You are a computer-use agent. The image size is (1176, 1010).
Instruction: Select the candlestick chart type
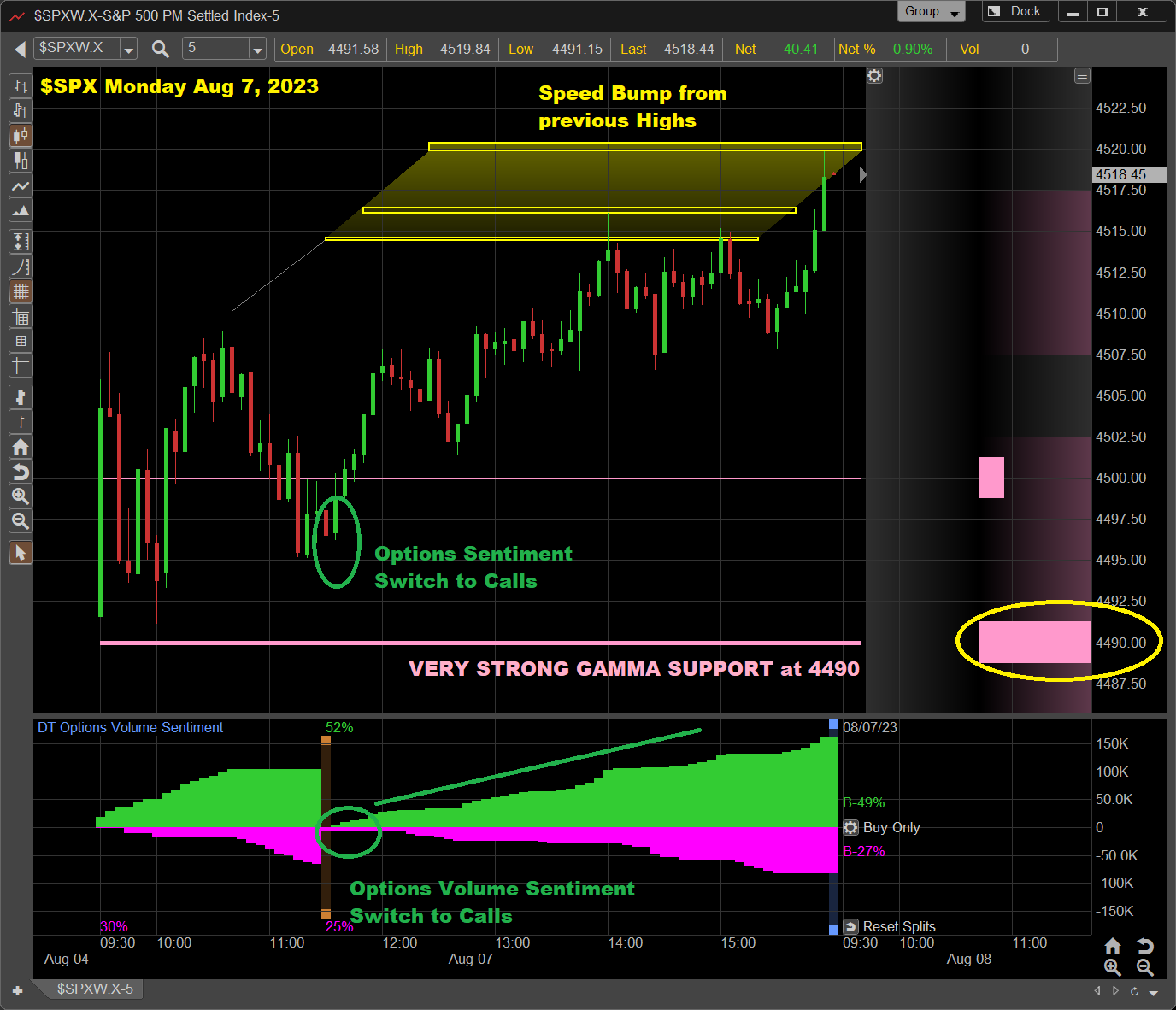(21, 135)
